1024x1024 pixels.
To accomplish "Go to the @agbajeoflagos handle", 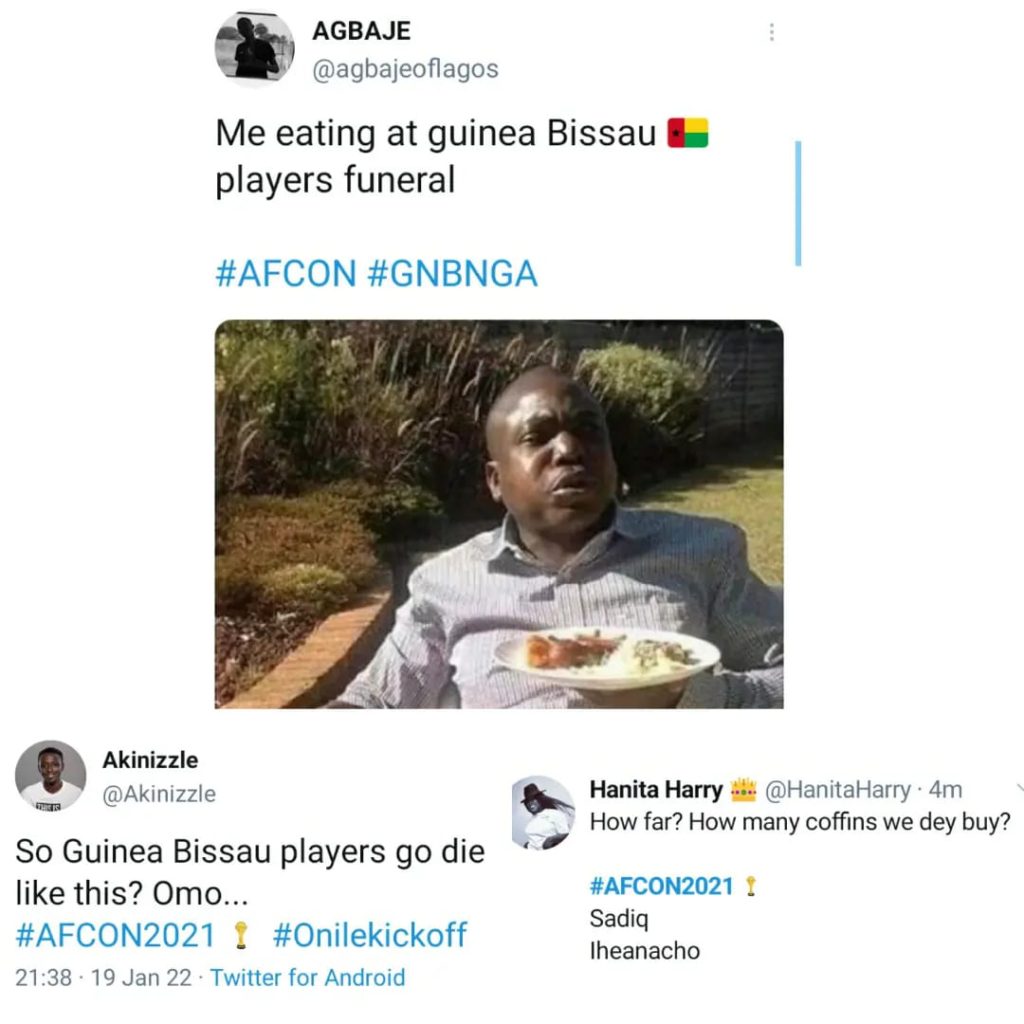I will click(x=405, y=69).
